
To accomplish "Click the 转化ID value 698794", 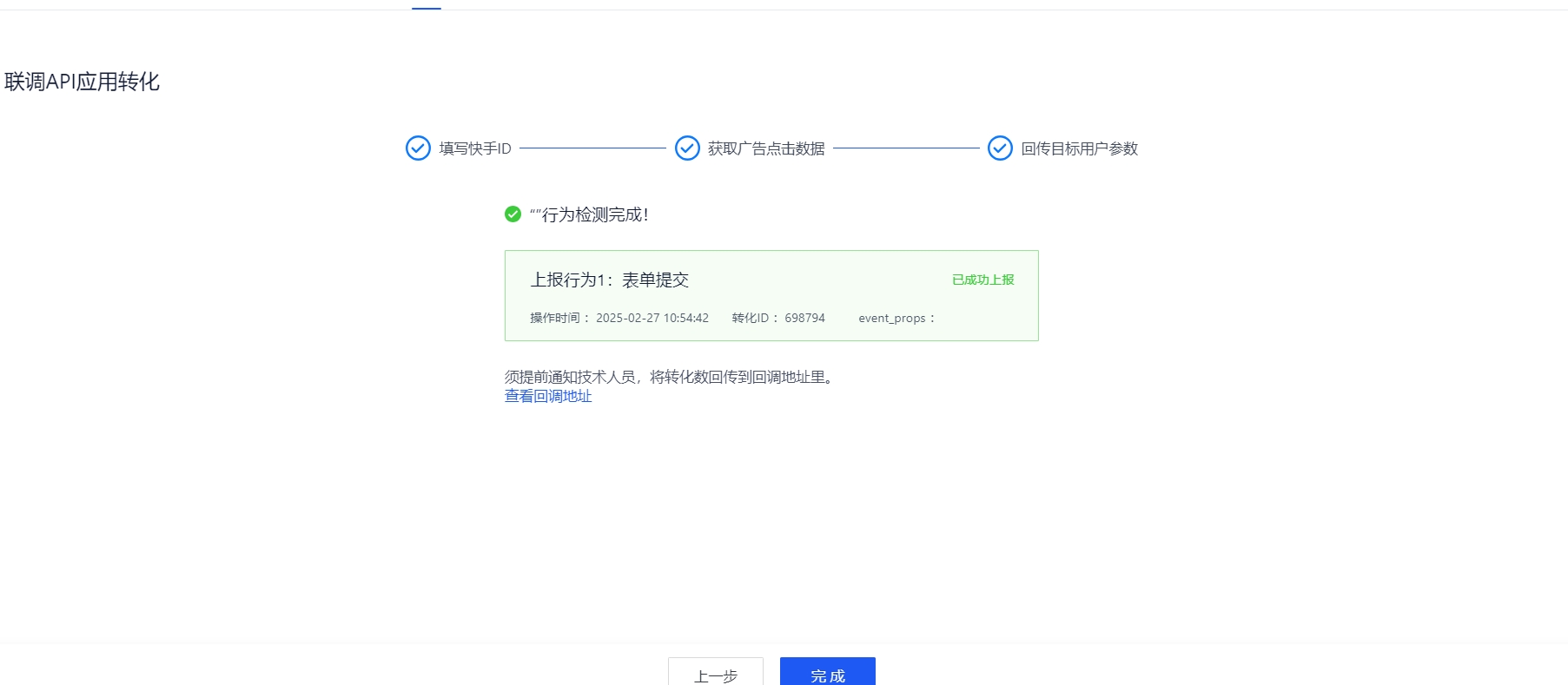I will [804, 318].
